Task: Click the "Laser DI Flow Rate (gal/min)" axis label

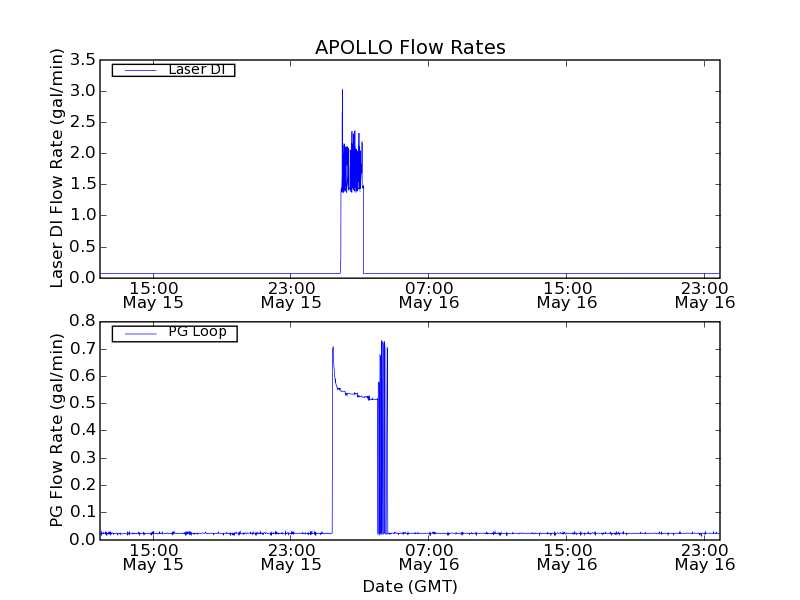Action: coord(57,168)
